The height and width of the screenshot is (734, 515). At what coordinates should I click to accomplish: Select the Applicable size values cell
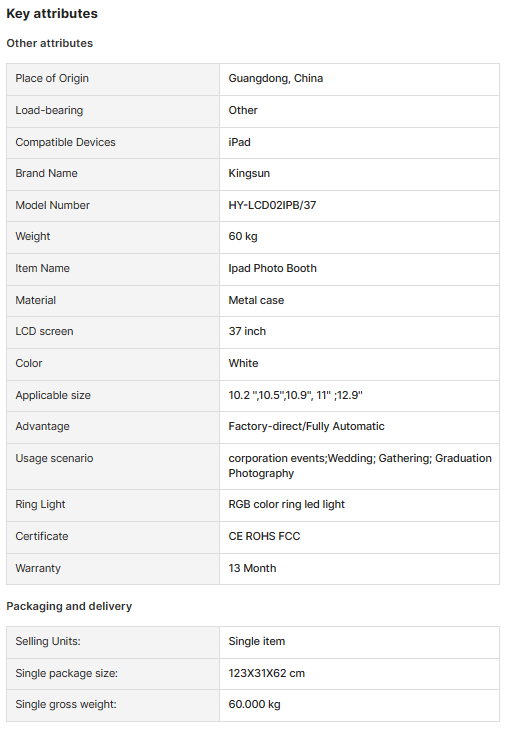(x=359, y=396)
